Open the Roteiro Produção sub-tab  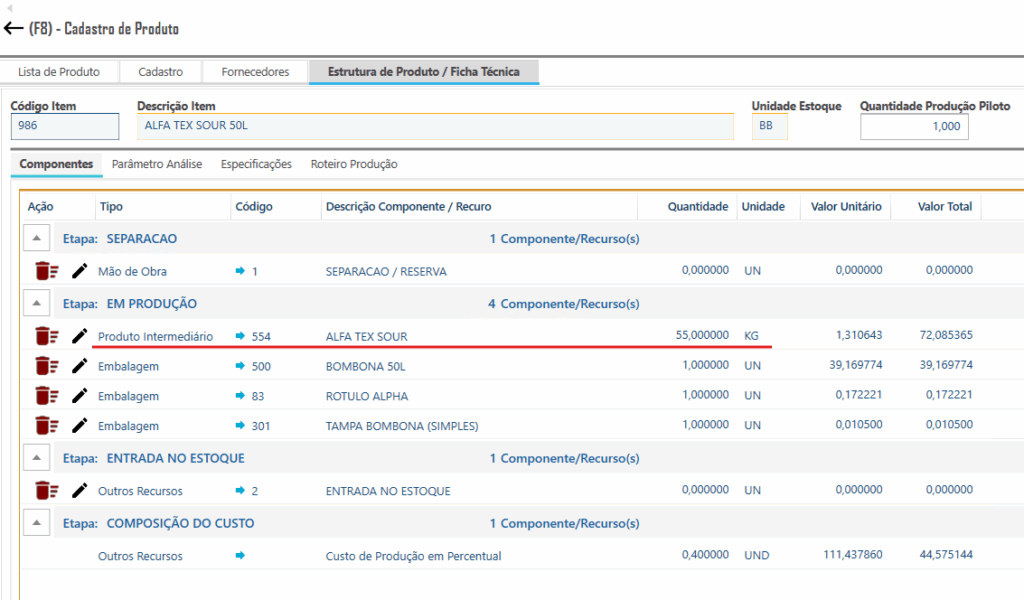[354, 164]
